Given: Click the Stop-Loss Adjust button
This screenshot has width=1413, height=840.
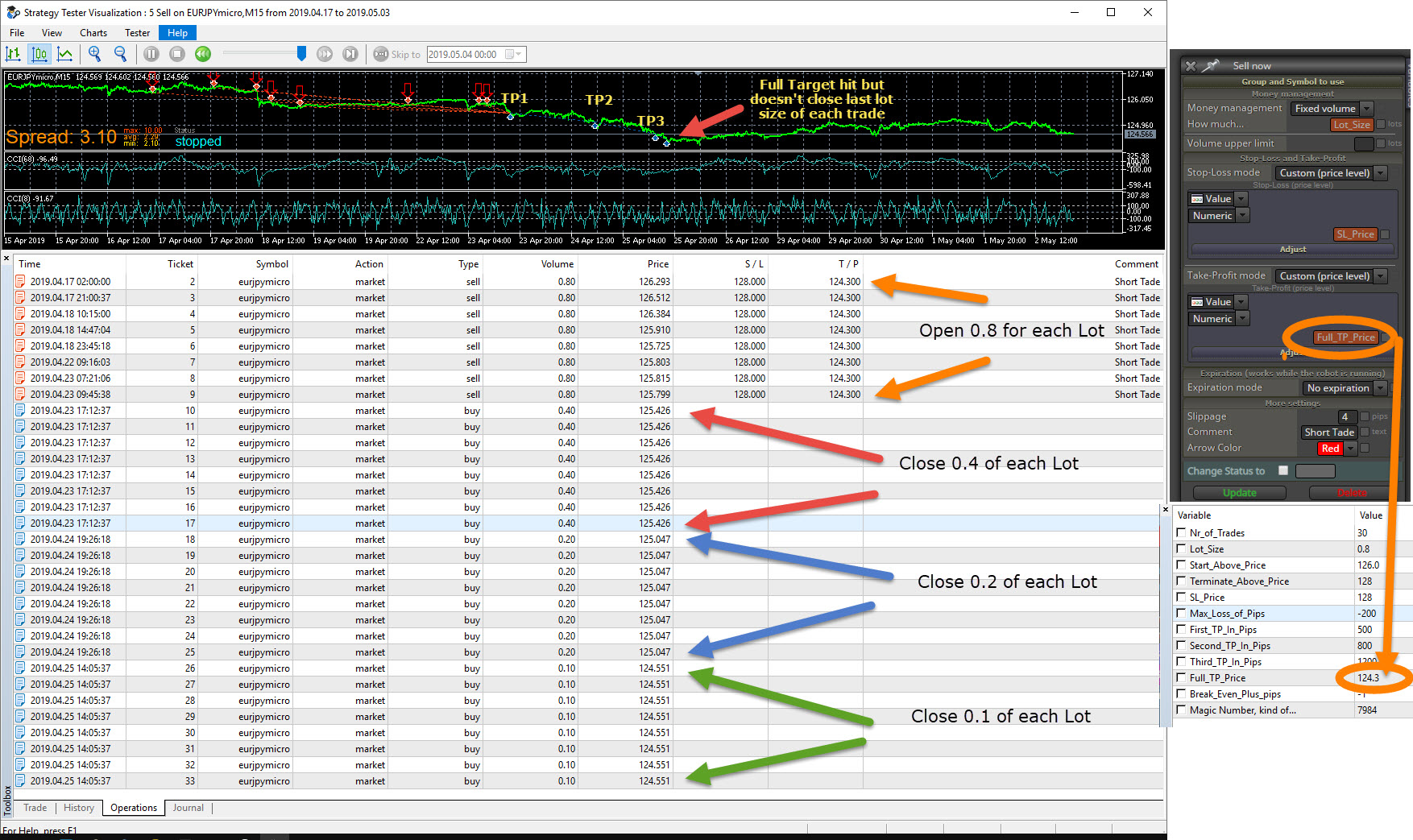Looking at the screenshot, I should (1292, 250).
